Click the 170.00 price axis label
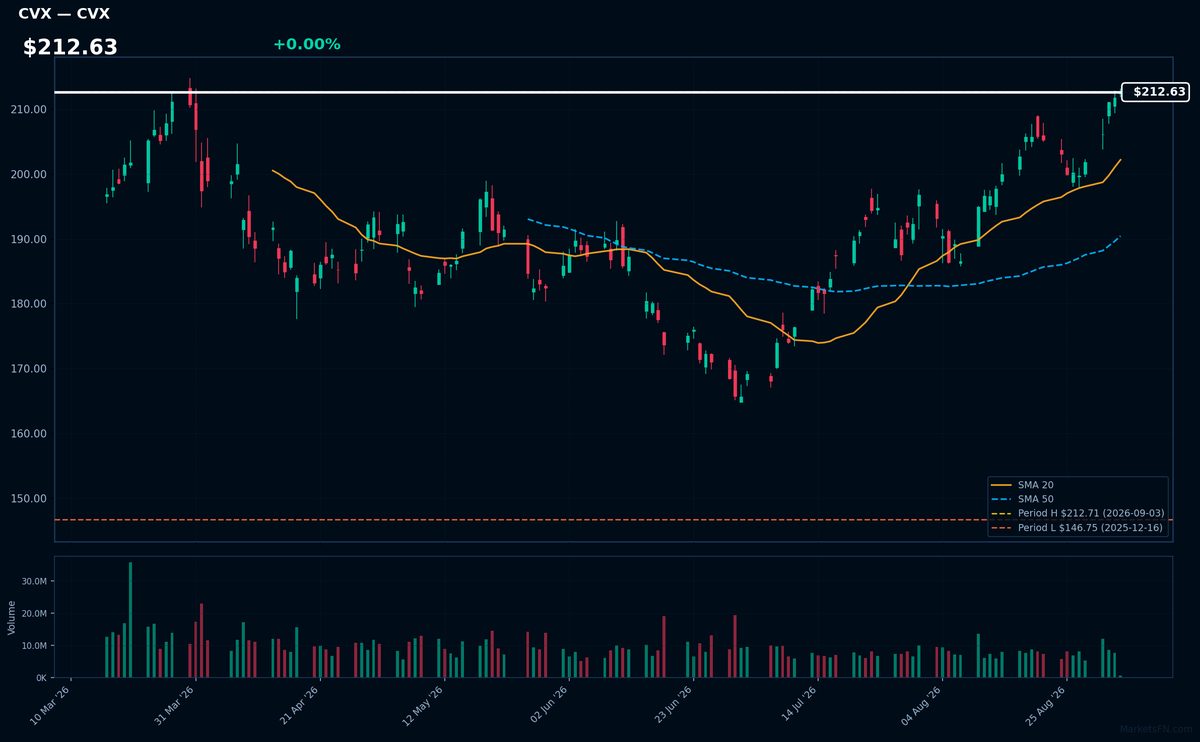Viewport: 1200px width, 742px height. point(31,369)
